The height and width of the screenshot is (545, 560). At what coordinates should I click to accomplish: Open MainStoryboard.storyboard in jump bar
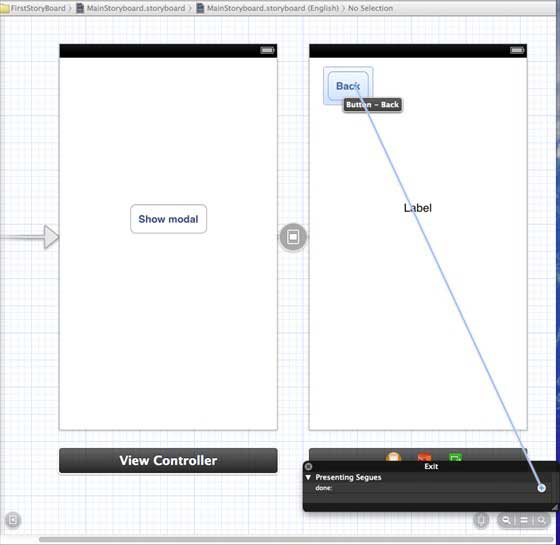pos(131,8)
